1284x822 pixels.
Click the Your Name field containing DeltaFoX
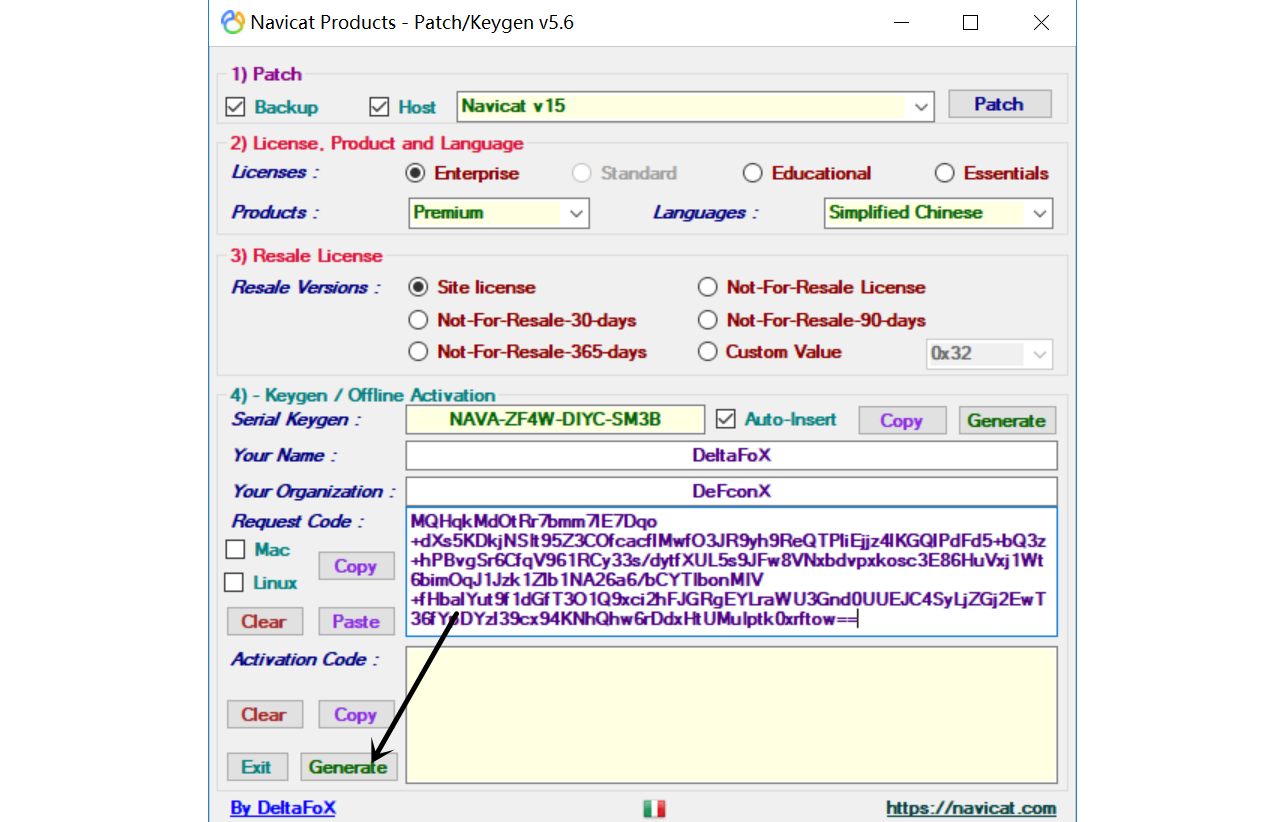[731, 456]
